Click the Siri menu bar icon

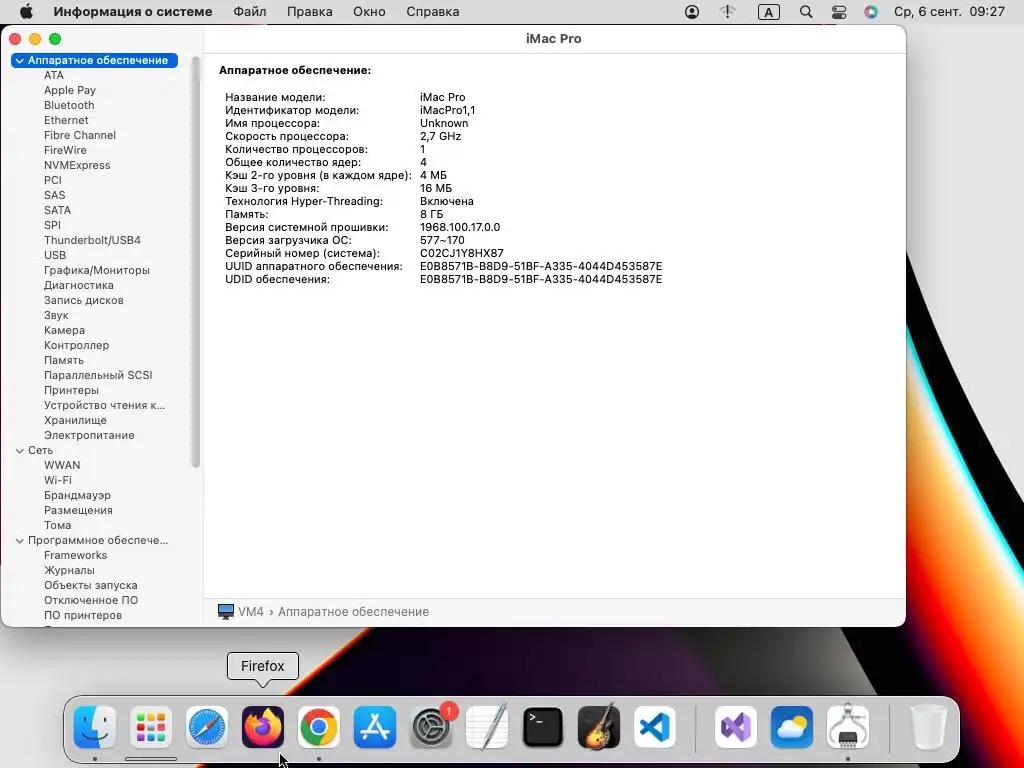coord(871,12)
